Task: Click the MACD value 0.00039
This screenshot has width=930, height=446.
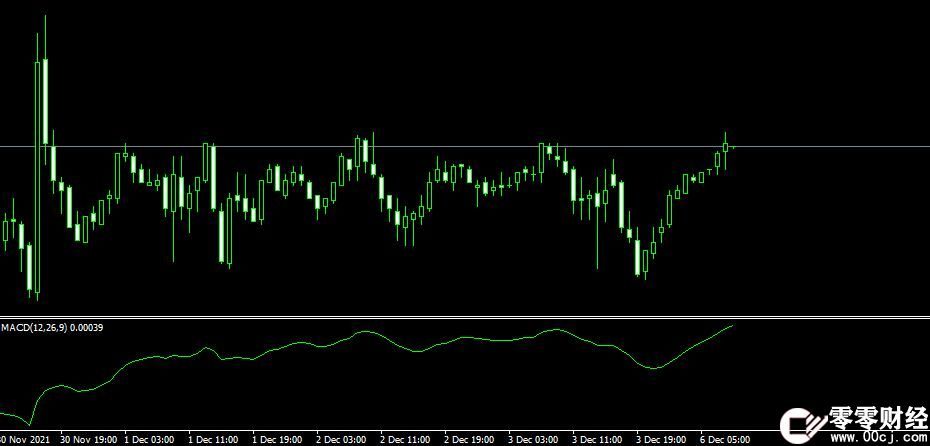Action: coord(87,327)
